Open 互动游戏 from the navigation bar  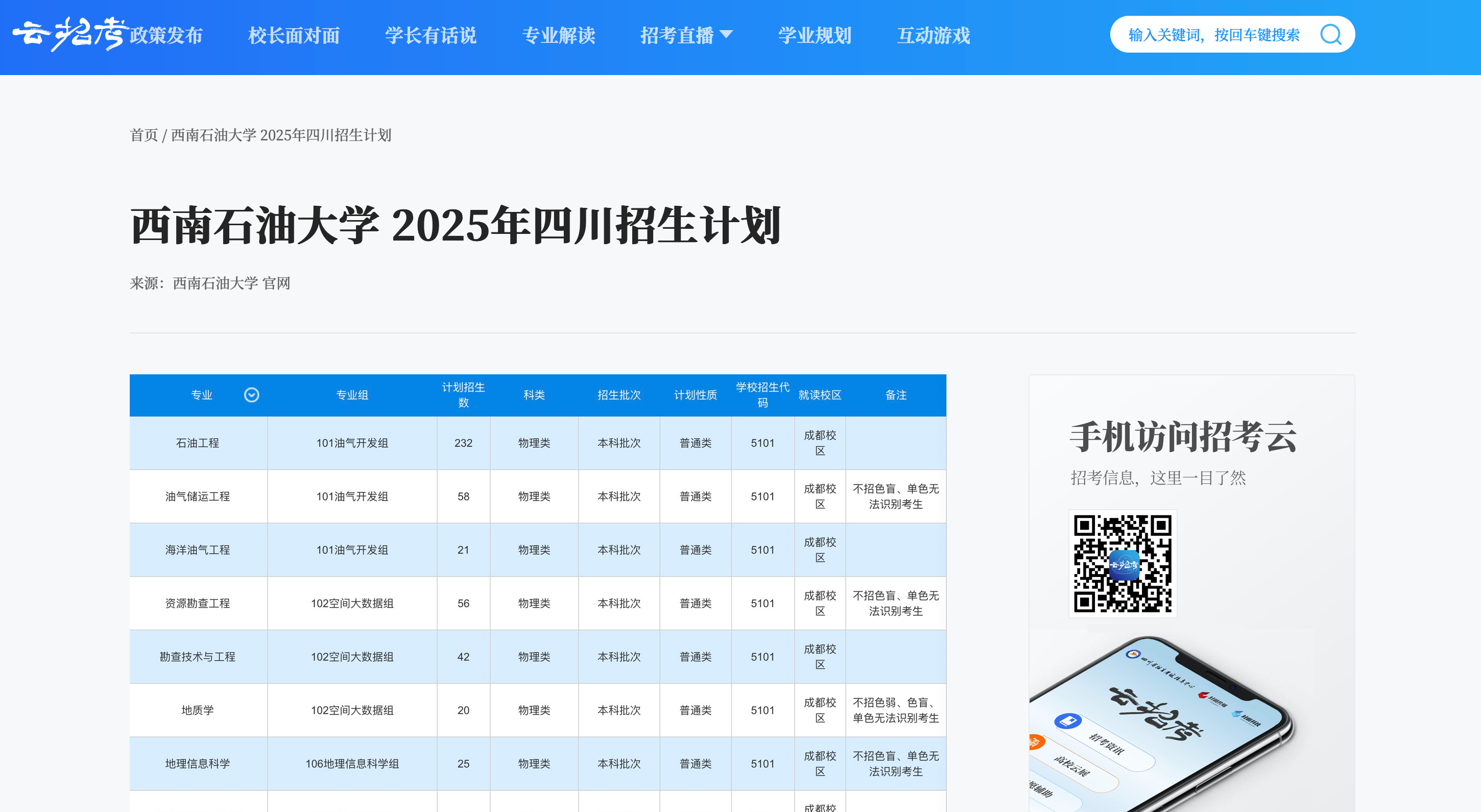pos(934,36)
